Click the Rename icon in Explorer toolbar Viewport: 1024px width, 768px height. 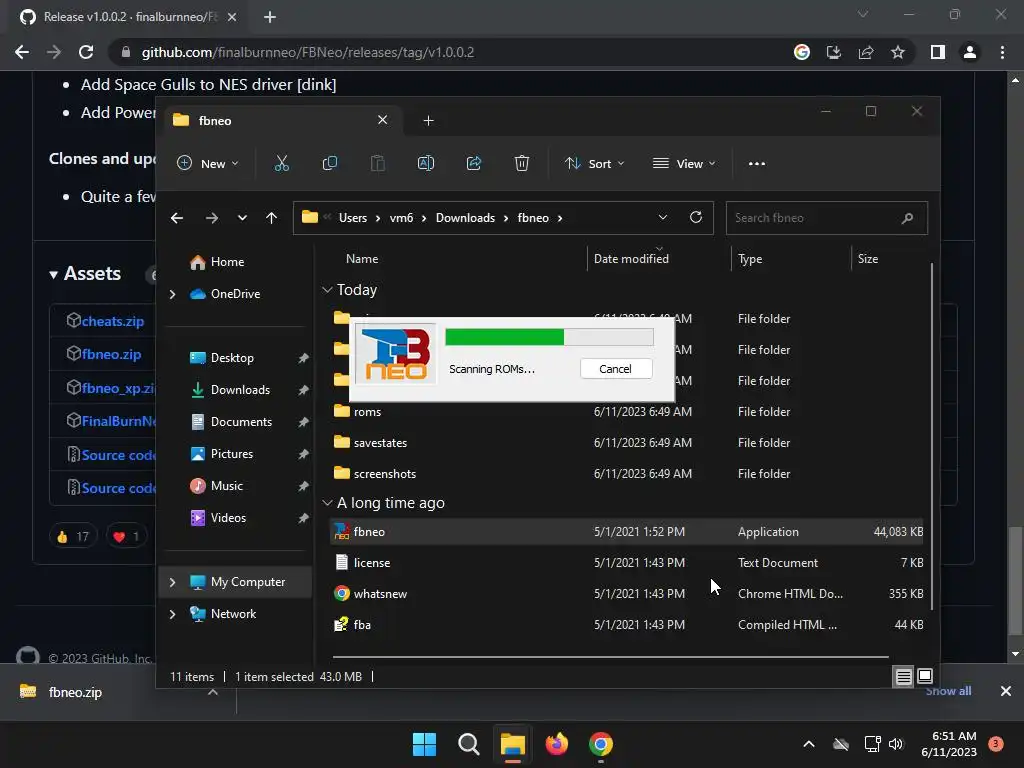426,163
